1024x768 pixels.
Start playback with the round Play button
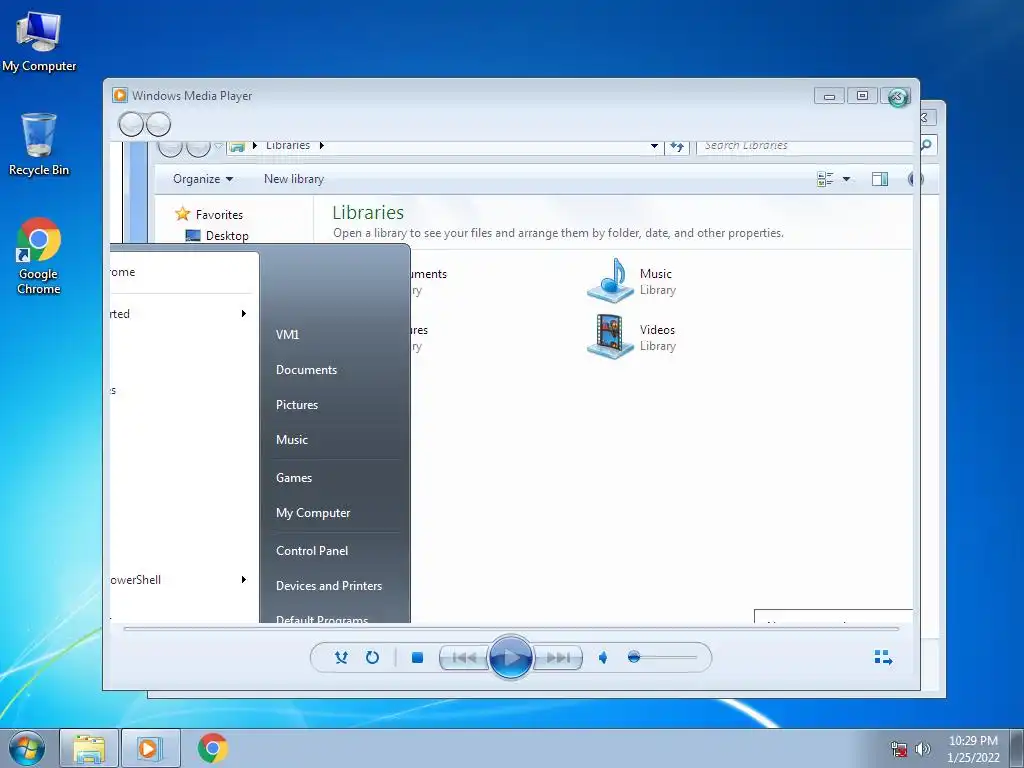(x=510, y=658)
